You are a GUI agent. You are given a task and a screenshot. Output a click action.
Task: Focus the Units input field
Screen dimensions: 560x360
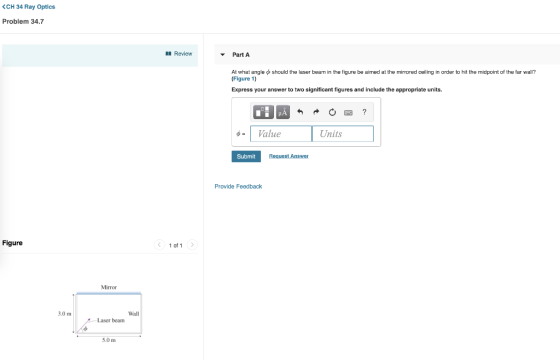pyautogui.click(x=343, y=134)
